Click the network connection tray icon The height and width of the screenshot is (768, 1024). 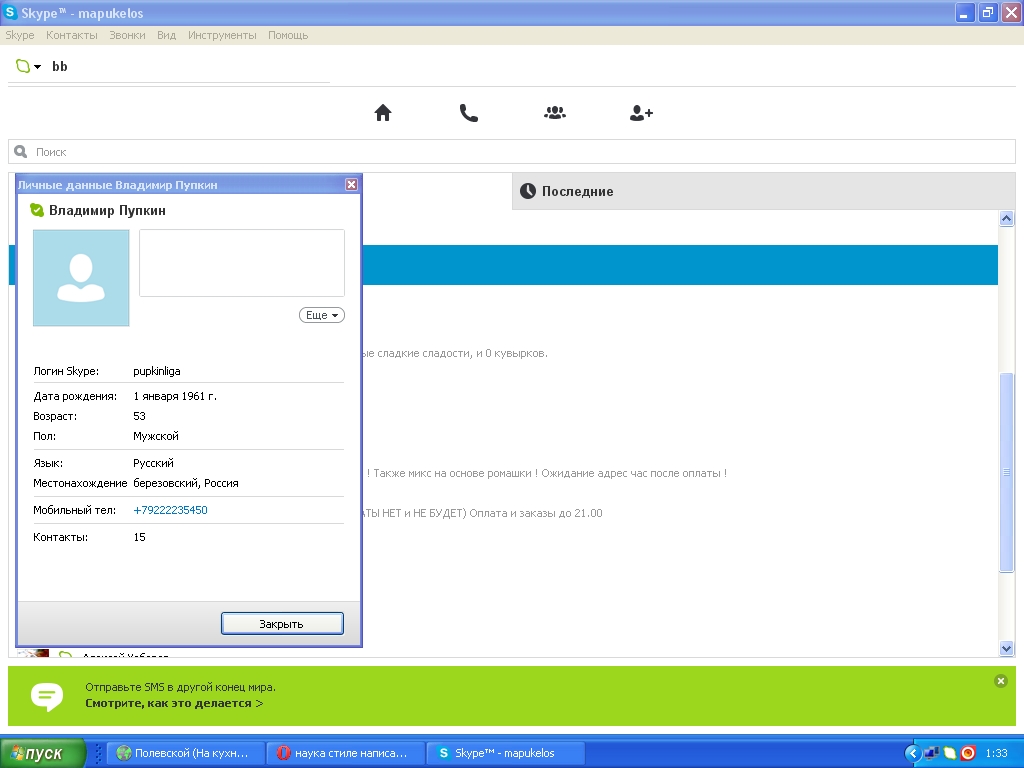tap(932, 753)
